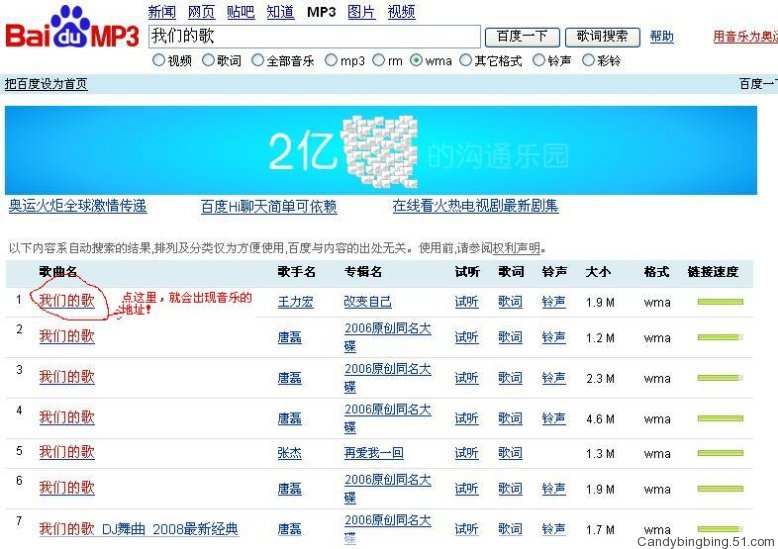Click the link speed bar for 张杰 row
Screen dimensions: 778x549
[720, 453]
